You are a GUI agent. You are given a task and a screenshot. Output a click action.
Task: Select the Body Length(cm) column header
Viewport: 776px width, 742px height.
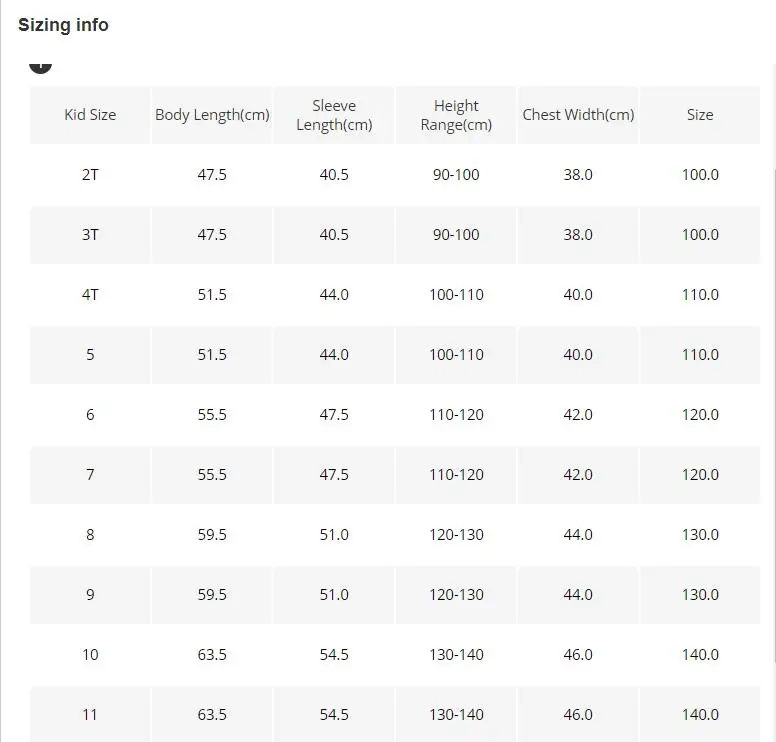(x=212, y=115)
